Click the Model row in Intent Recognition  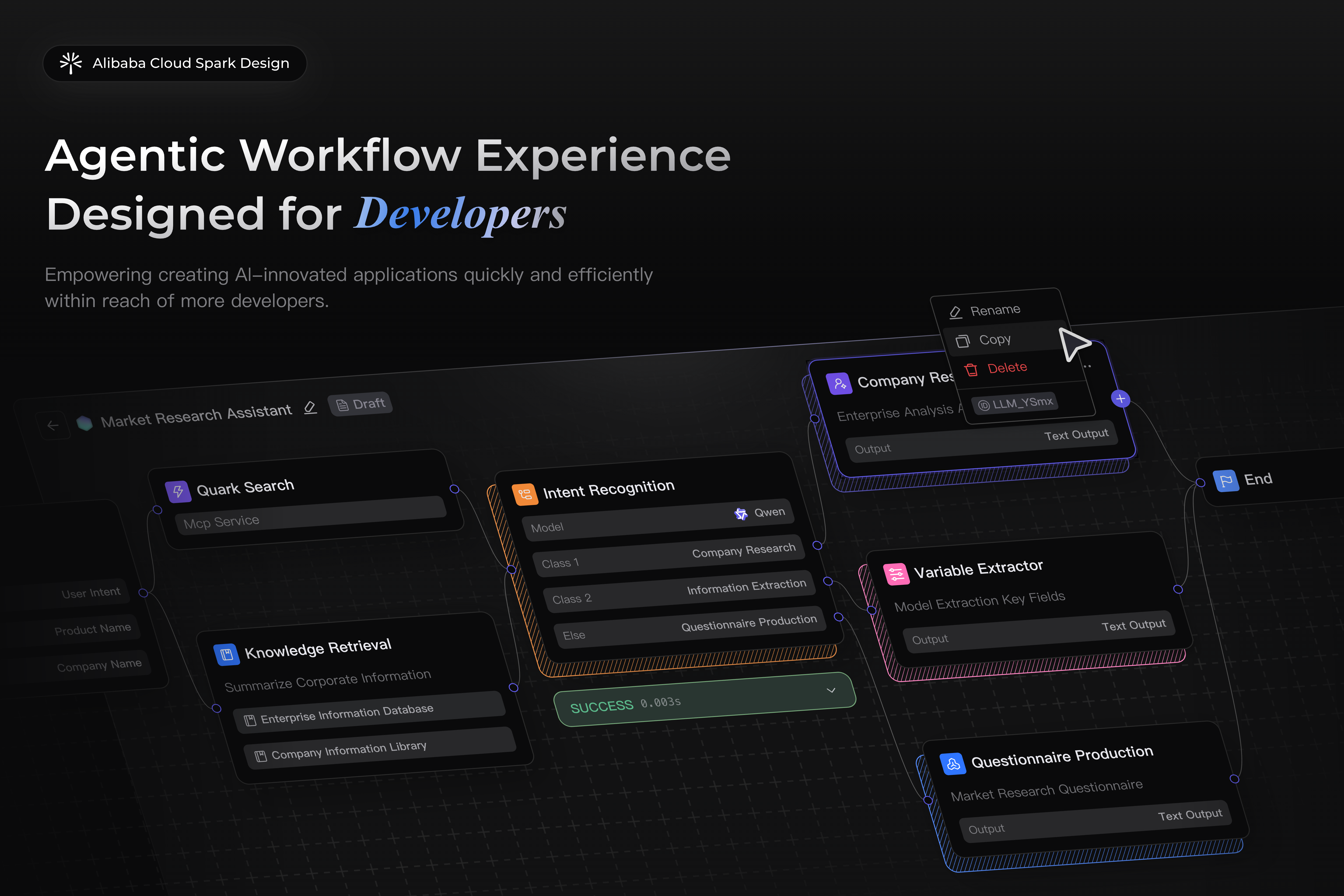tap(658, 520)
